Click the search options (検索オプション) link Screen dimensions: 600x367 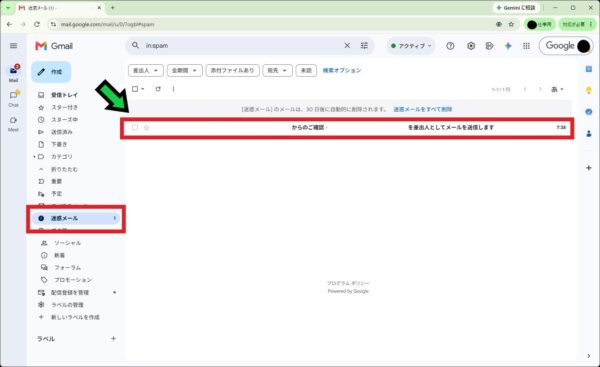coord(342,70)
